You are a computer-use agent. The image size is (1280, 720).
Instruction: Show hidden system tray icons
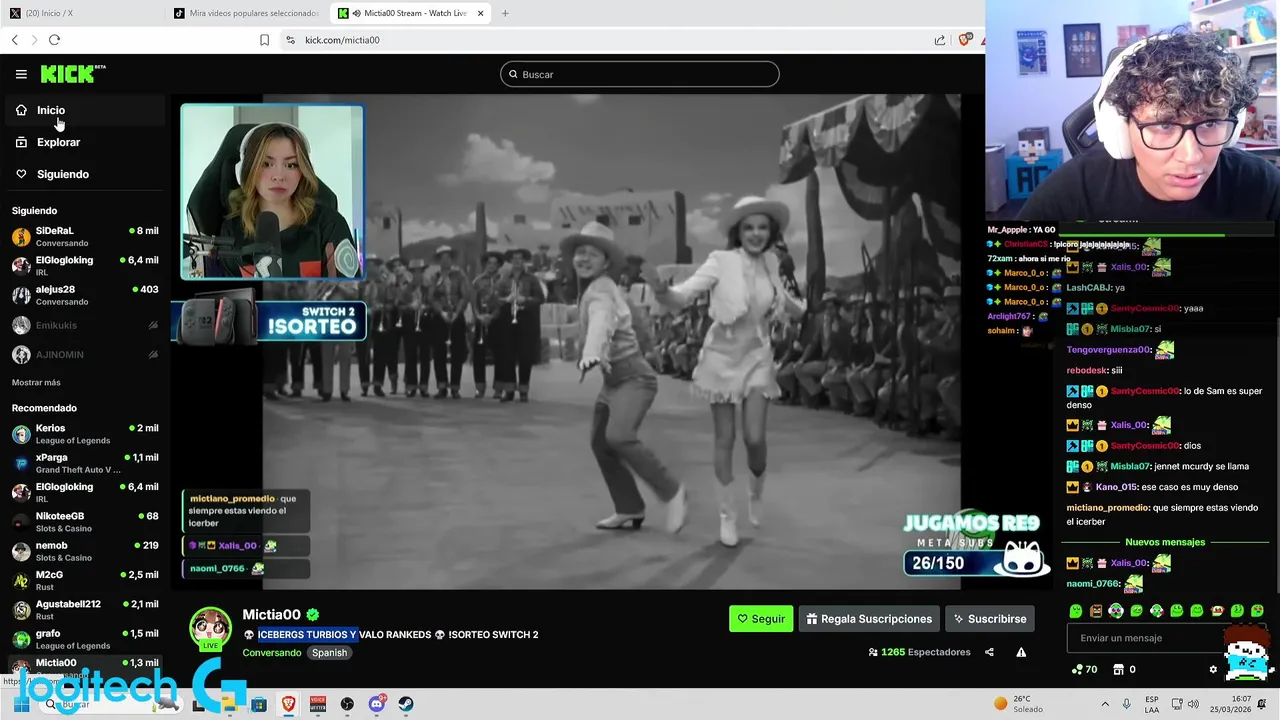[1105, 704]
